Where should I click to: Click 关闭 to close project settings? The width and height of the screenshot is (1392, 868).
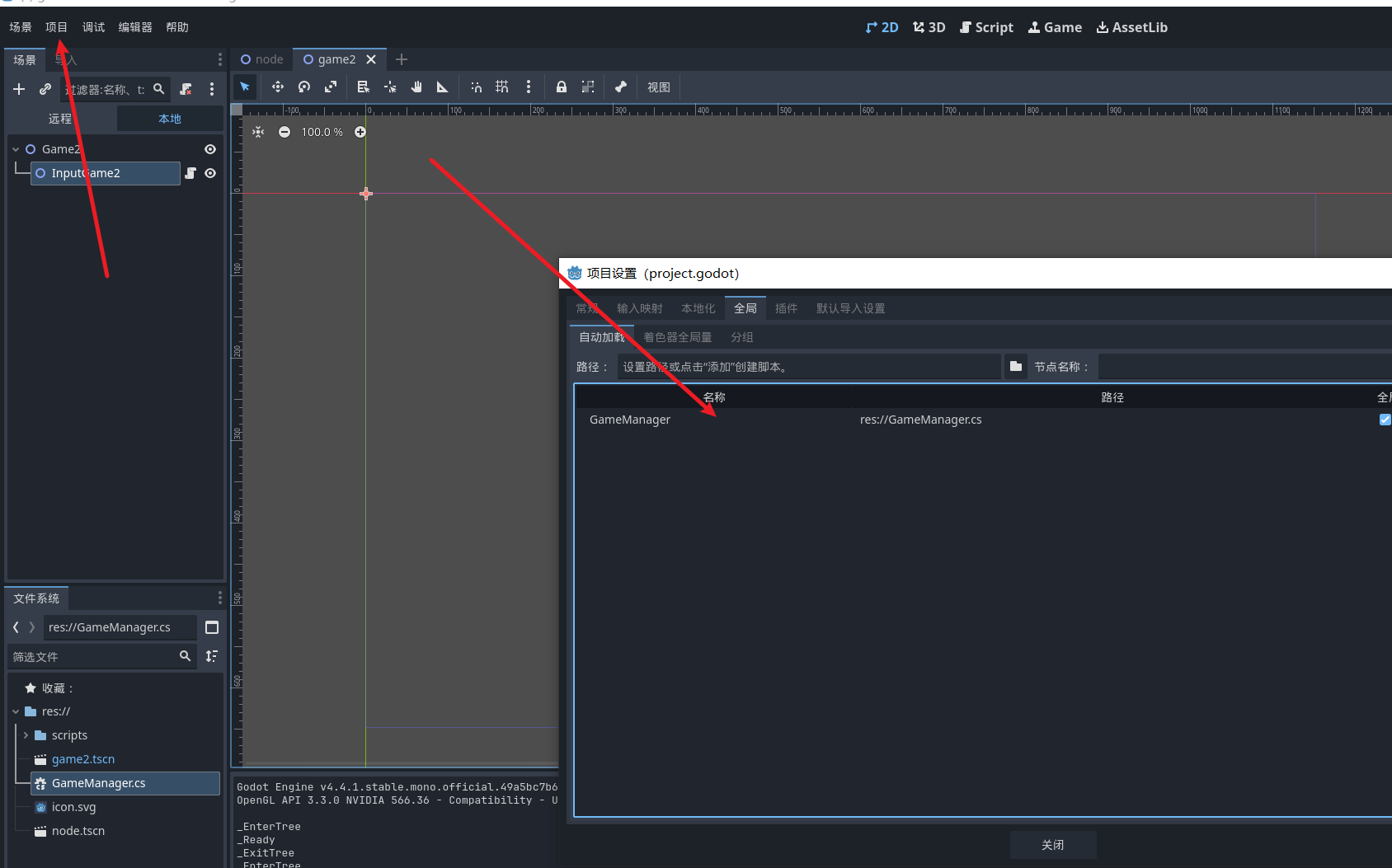click(x=1053, y=845)
